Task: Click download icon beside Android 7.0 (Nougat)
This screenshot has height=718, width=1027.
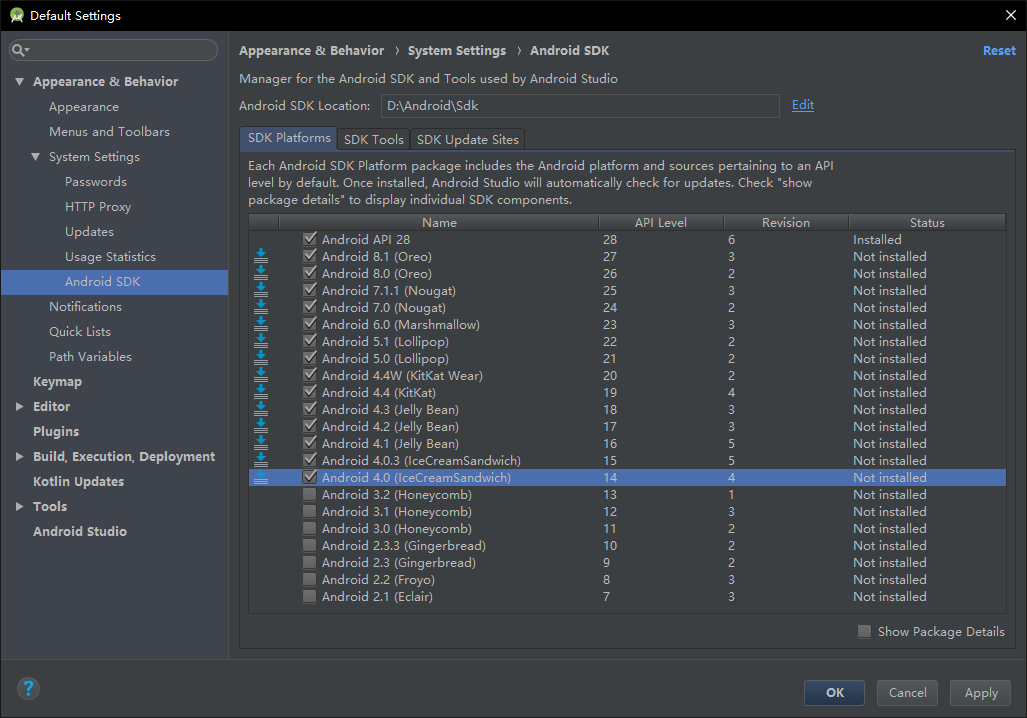Action: (261, 308)
